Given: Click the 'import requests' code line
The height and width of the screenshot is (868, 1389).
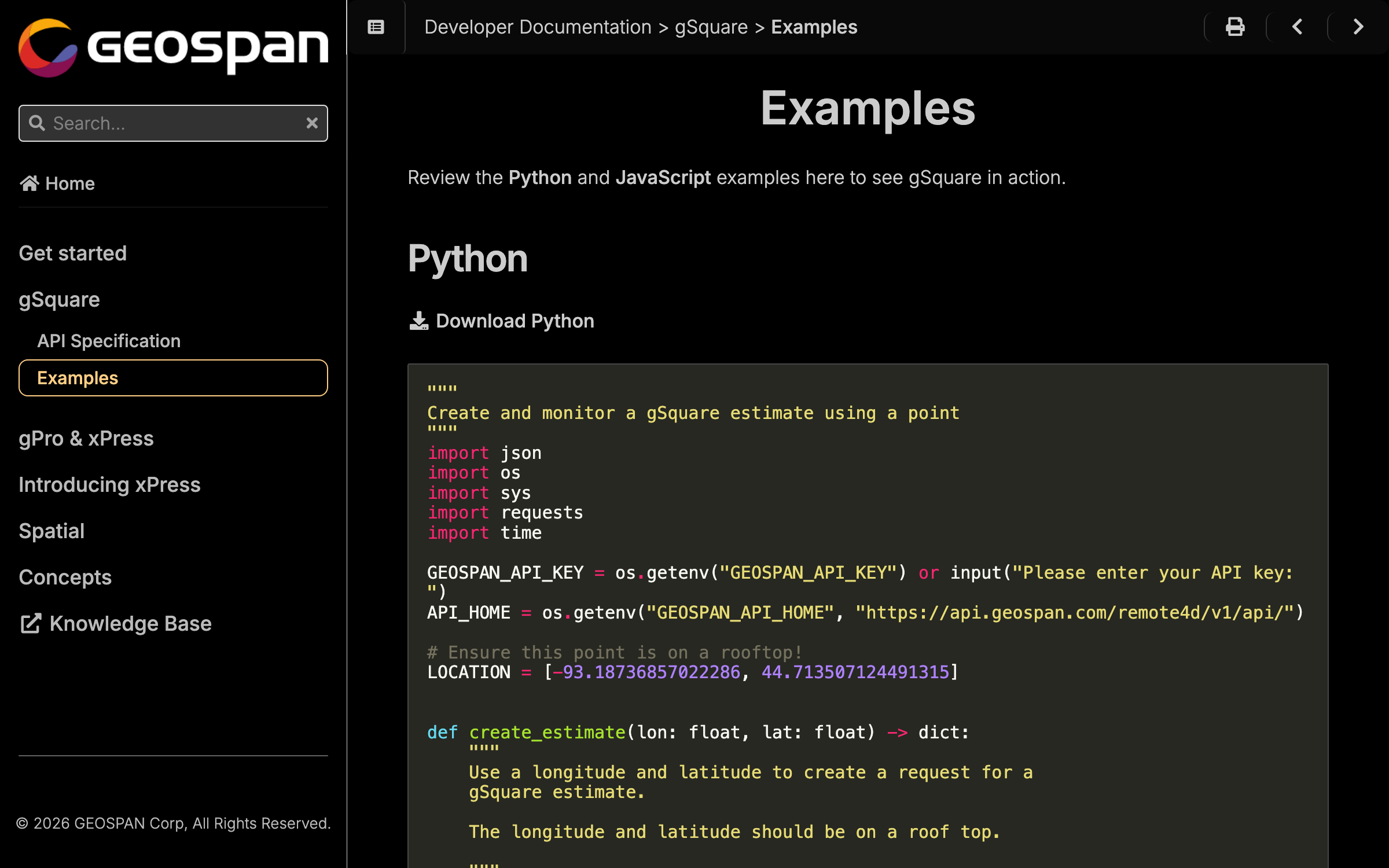Looking at the screenshot, I should tap(505, 513).
